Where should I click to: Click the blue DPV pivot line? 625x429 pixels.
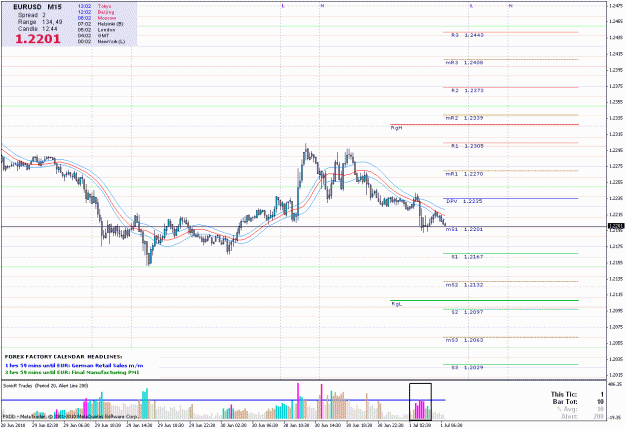click(x=511, y=198)
